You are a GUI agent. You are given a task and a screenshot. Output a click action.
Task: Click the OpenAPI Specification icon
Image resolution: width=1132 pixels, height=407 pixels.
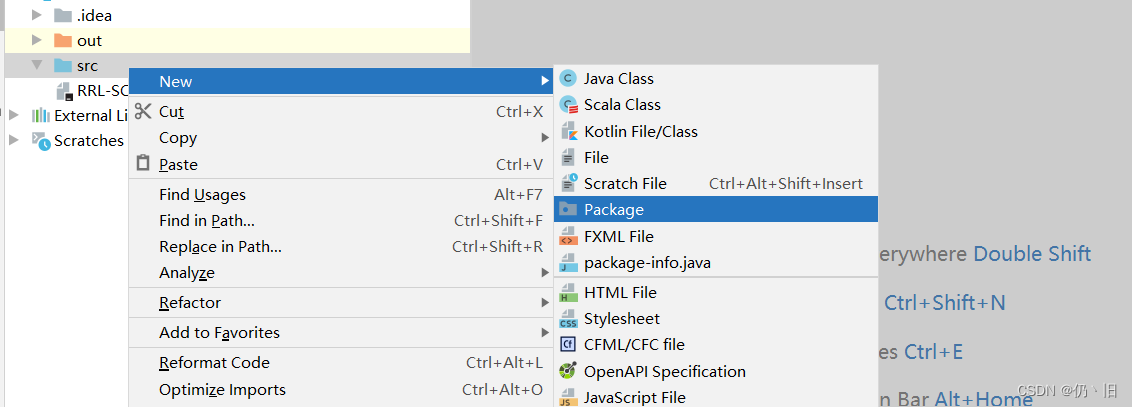569,371
